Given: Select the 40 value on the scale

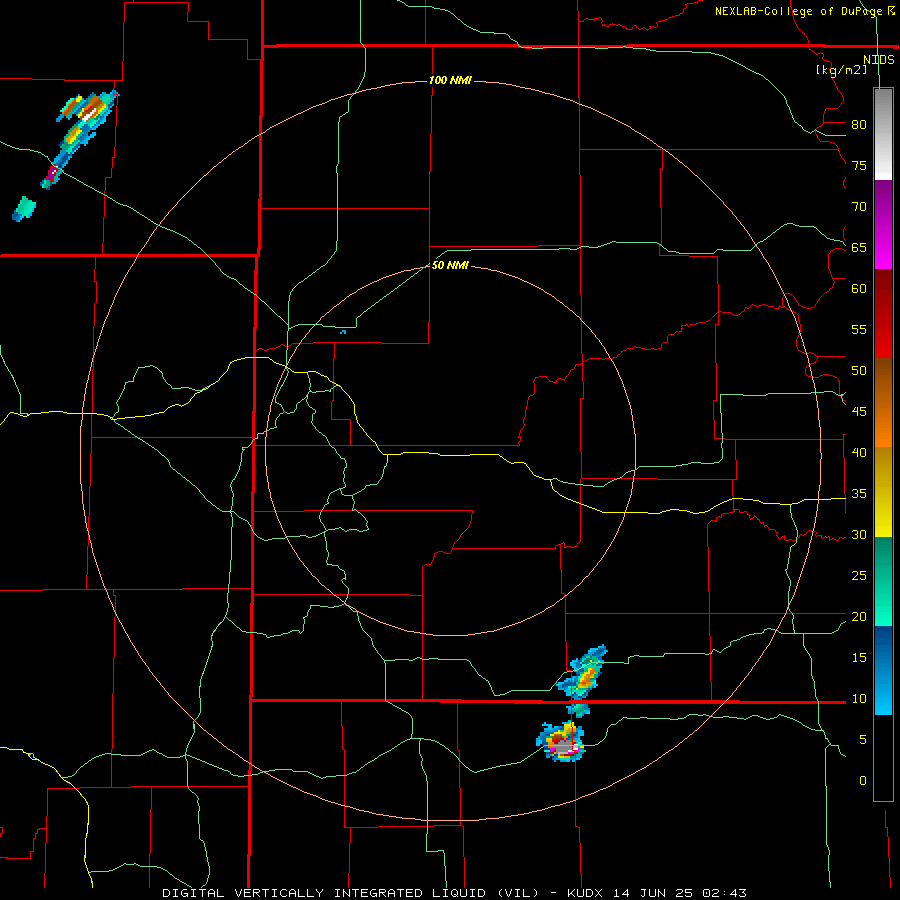Looking at the screenshot, I should coord(859,452).
